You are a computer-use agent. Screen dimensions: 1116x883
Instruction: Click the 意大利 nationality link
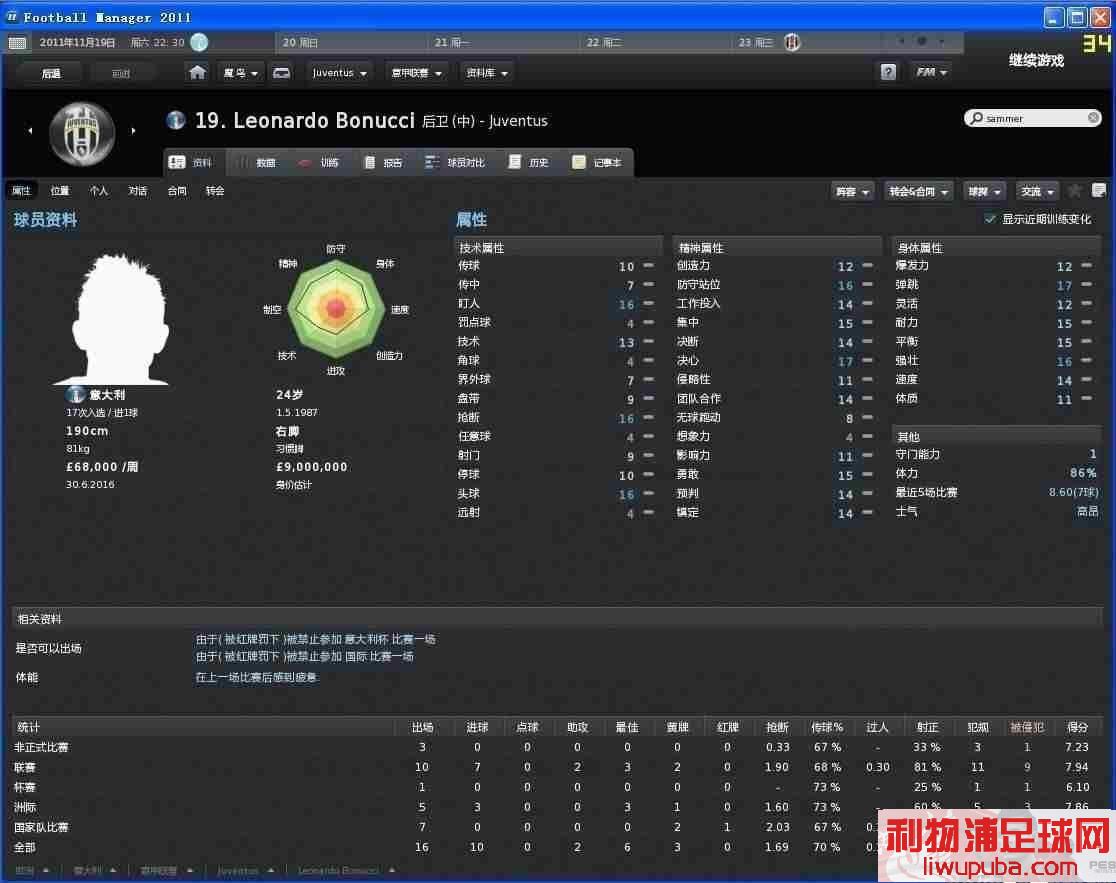point(107,395)
